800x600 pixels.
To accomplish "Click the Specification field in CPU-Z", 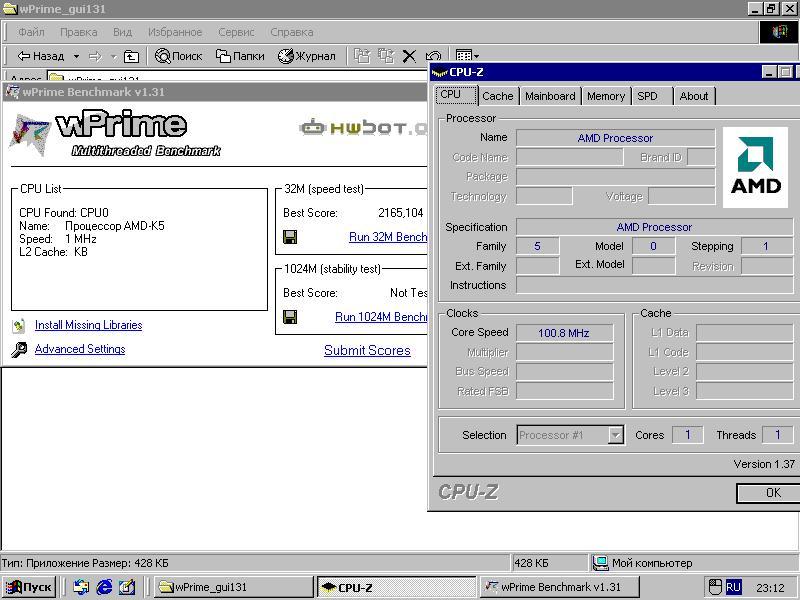I will click(x=655, y=227).
